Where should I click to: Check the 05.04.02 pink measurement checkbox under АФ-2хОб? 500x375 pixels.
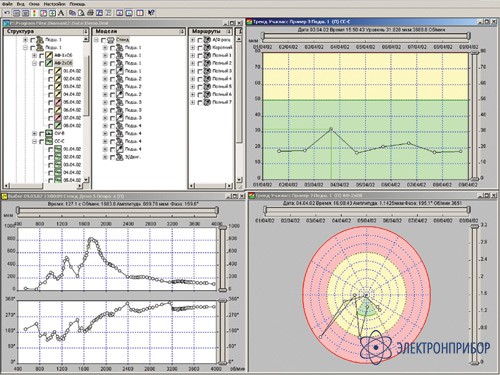tap(50, 102)
